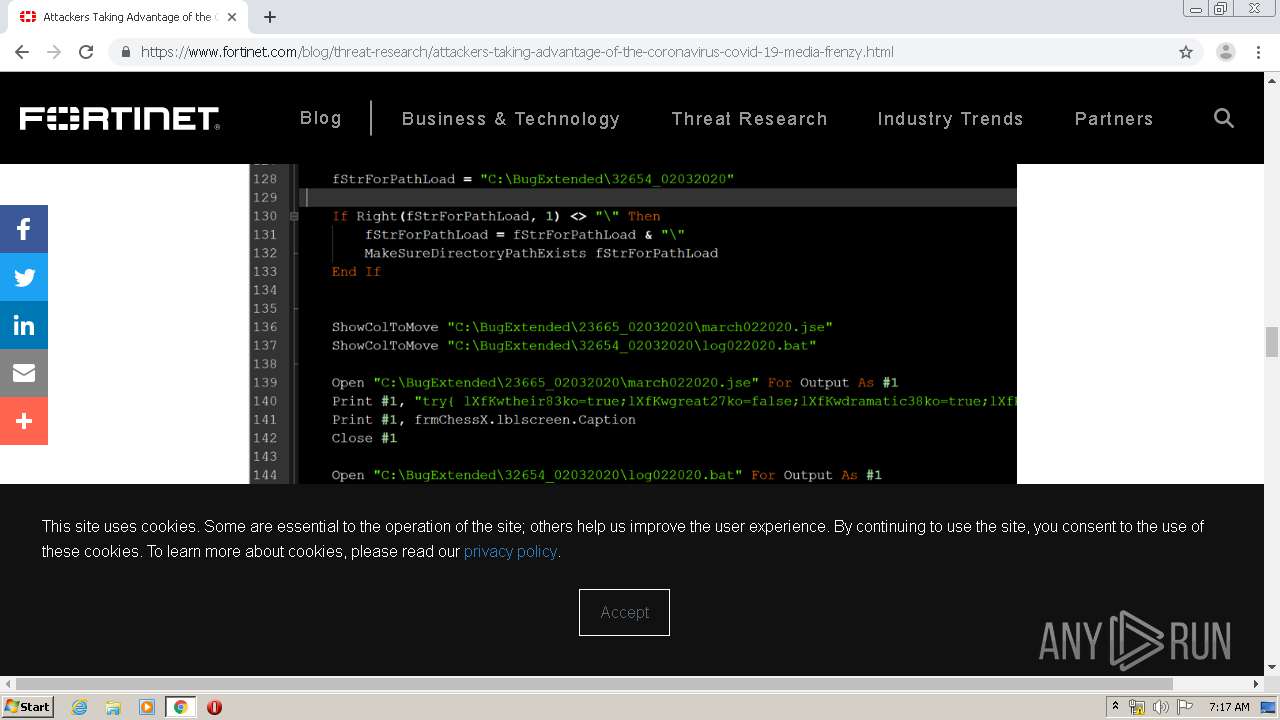Open Action Center flag icon
The image size is (1280, 720).
1186,707
